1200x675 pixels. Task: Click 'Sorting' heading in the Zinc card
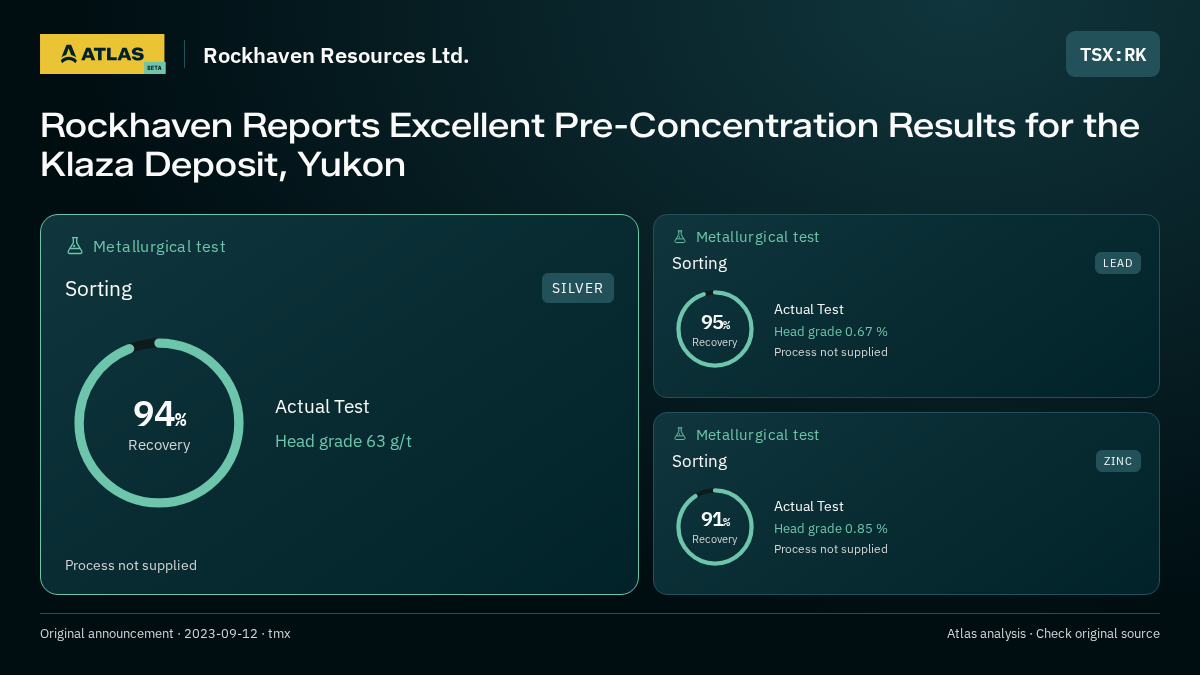pos(700,461)
